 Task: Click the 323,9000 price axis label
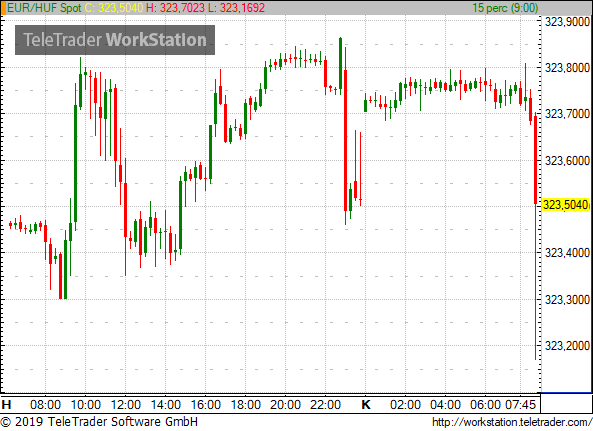point(567,22)
